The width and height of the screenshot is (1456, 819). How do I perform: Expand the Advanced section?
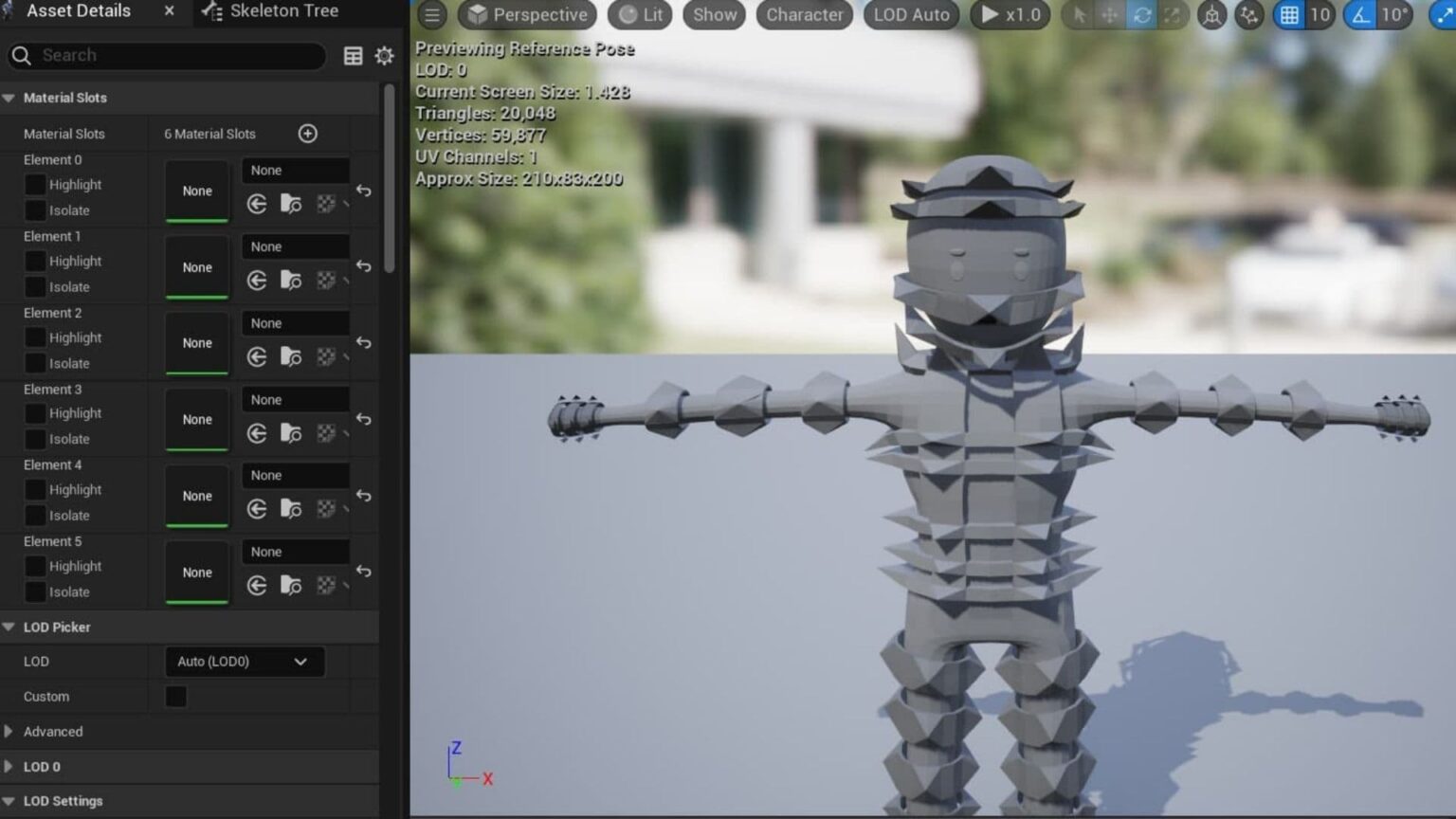click(x=53, y=731)
